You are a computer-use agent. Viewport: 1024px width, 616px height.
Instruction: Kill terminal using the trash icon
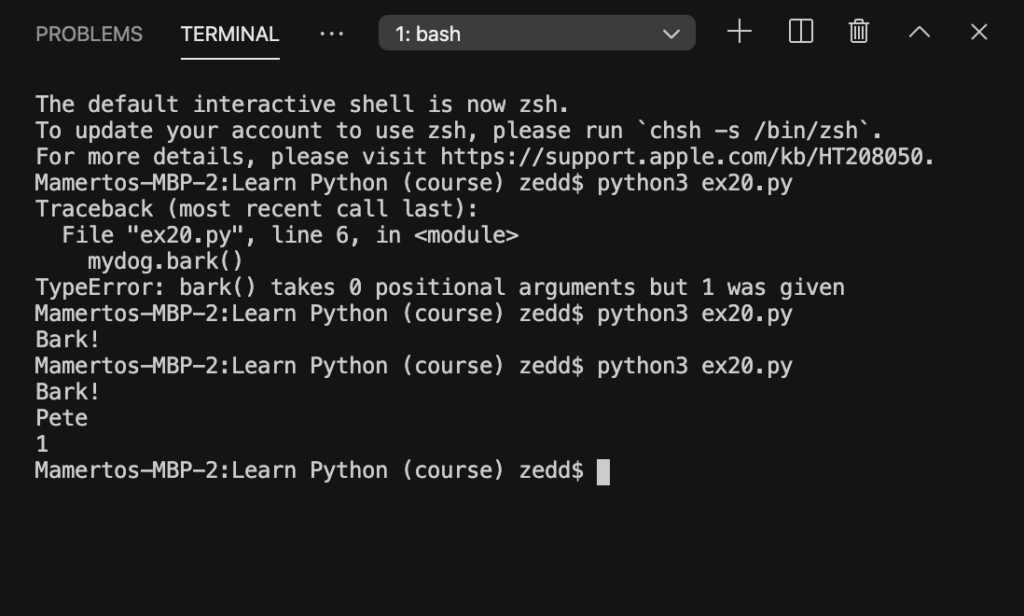coord(859,32)
